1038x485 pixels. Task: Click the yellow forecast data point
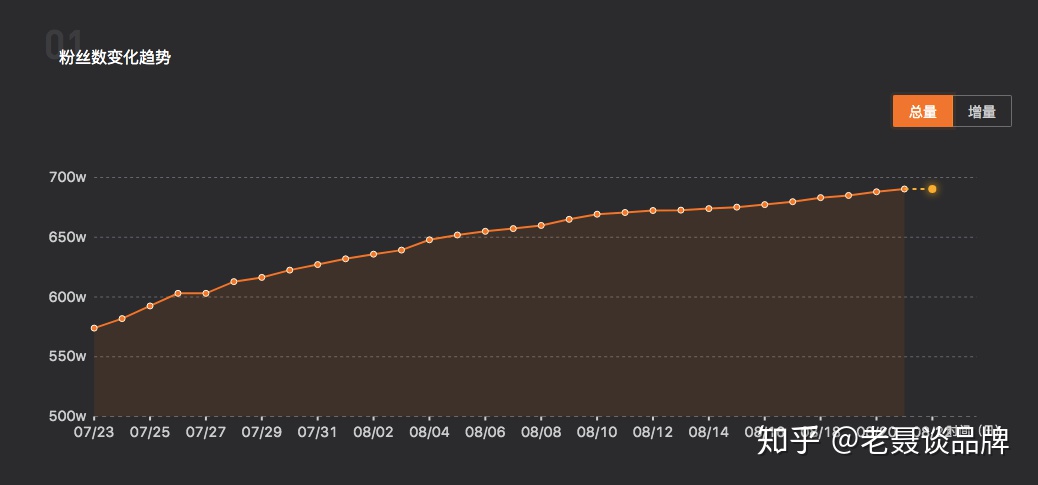(932, 189)
